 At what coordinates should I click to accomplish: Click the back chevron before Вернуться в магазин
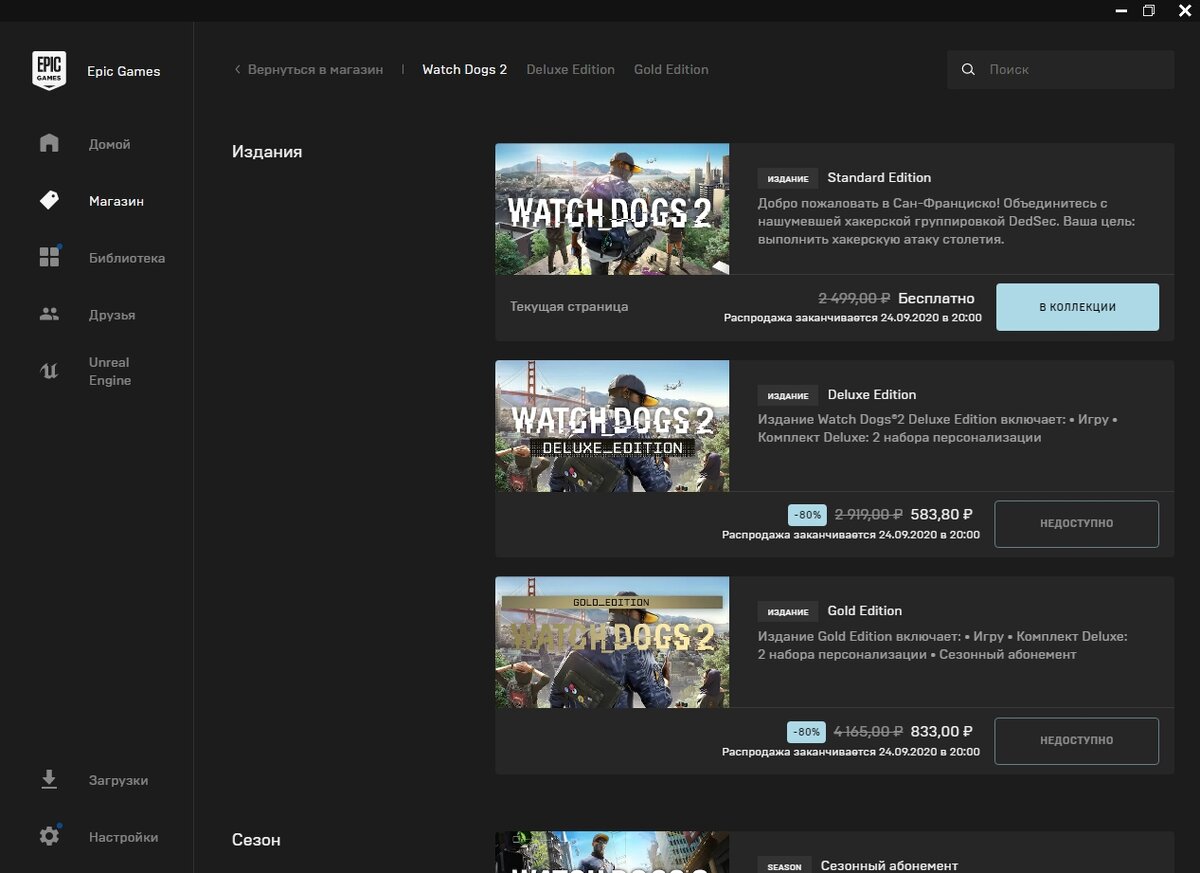[237, 70]
